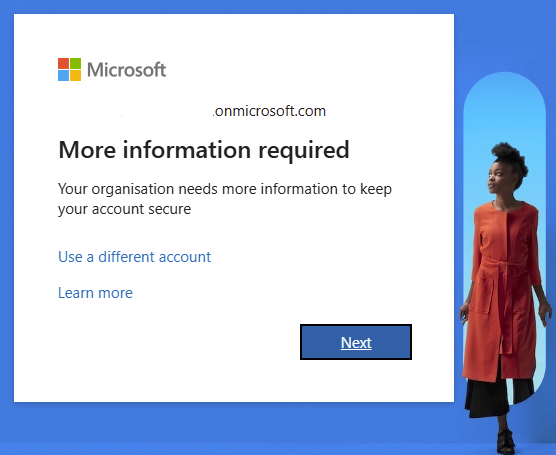Click the Microsoft wordmark text
Viewport: 556px width, 455px height.
[127, 70]
